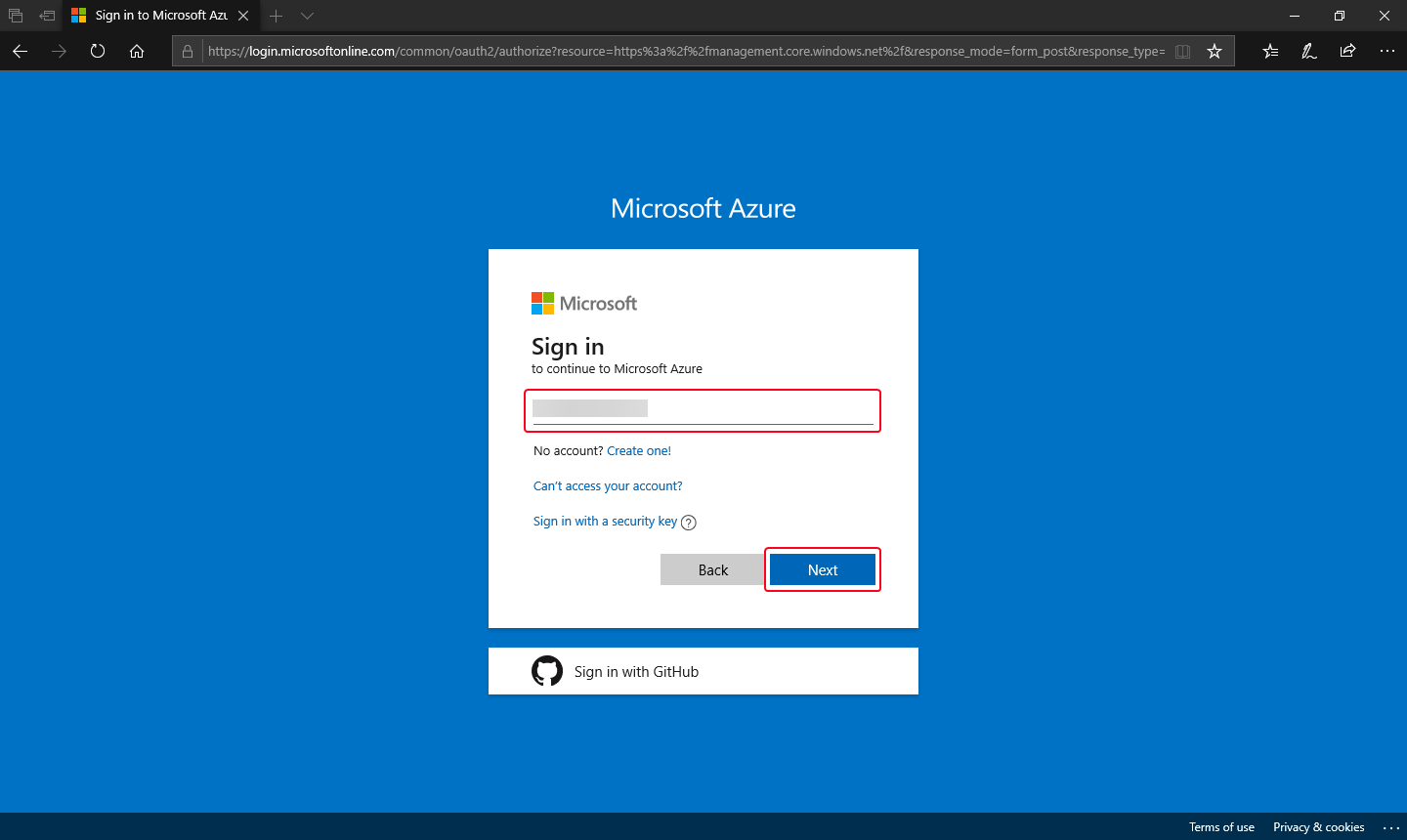The width and height of the screenshot is (1407, 840).
Task: Open help beside sign in with security key
Action: click(x=689, y=523)
